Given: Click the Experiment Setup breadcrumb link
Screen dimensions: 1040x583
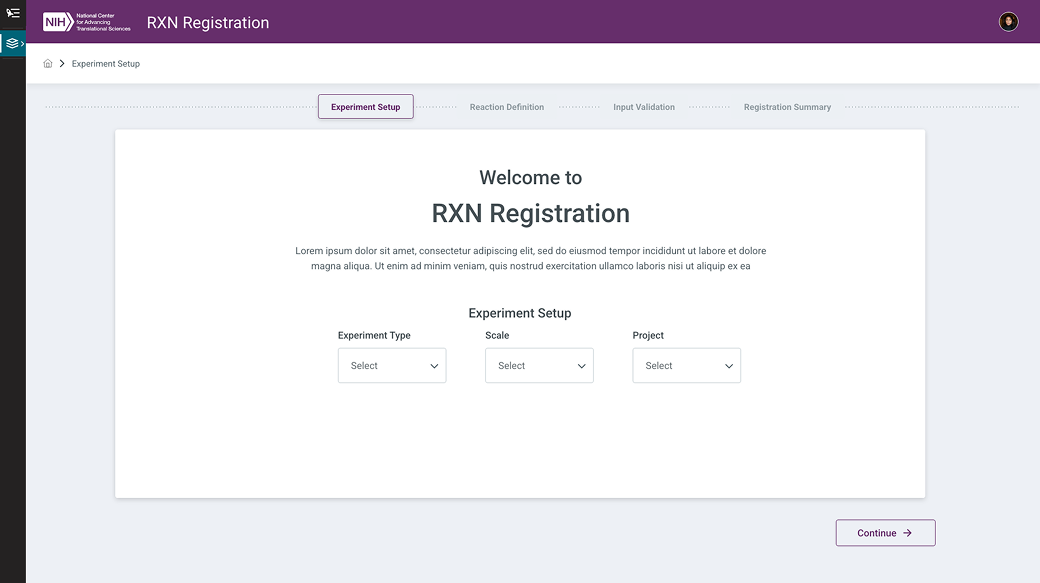Looking at the screenshot, I should pos(106,64).
